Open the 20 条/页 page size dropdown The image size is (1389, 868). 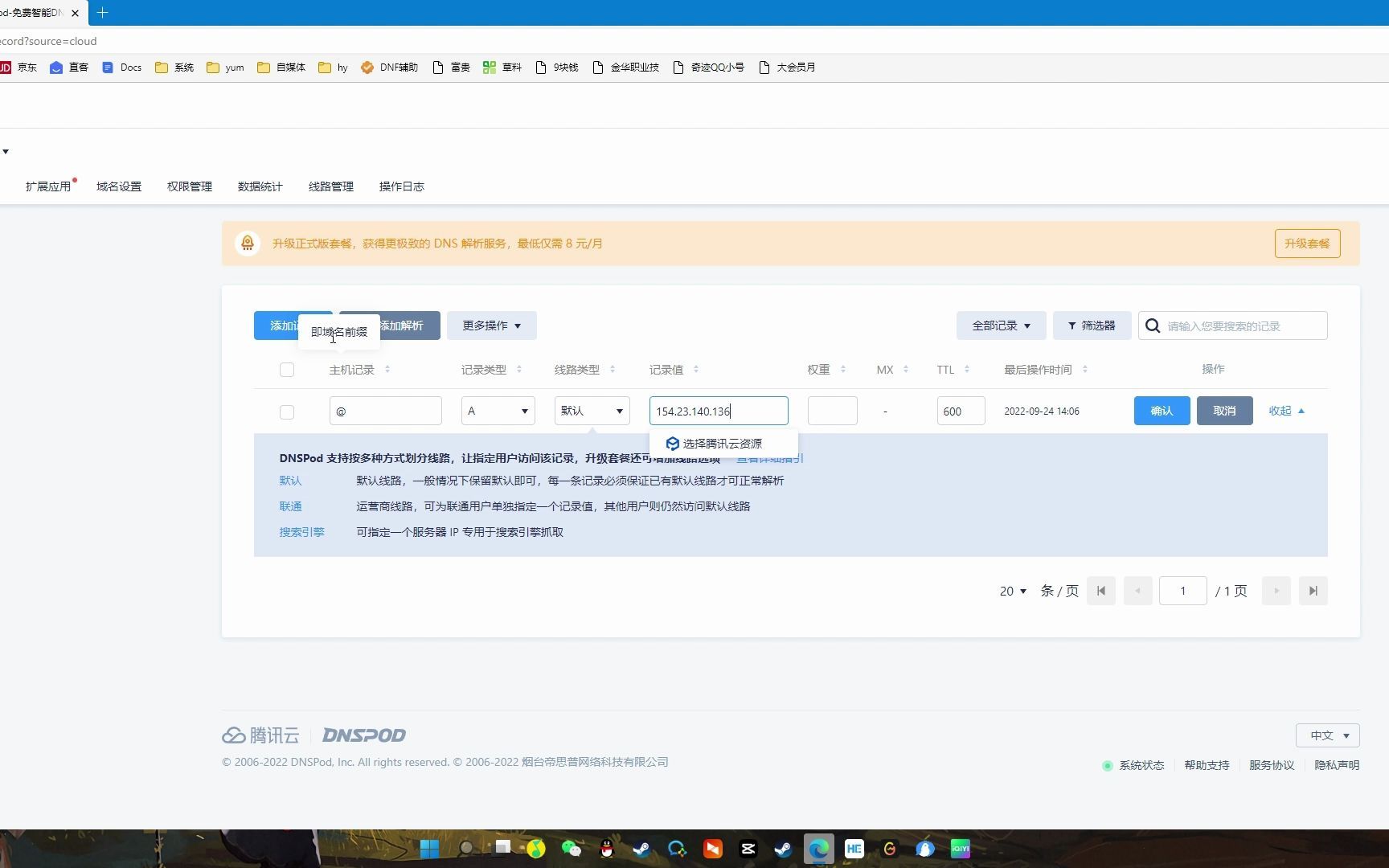pos(1014,591)
